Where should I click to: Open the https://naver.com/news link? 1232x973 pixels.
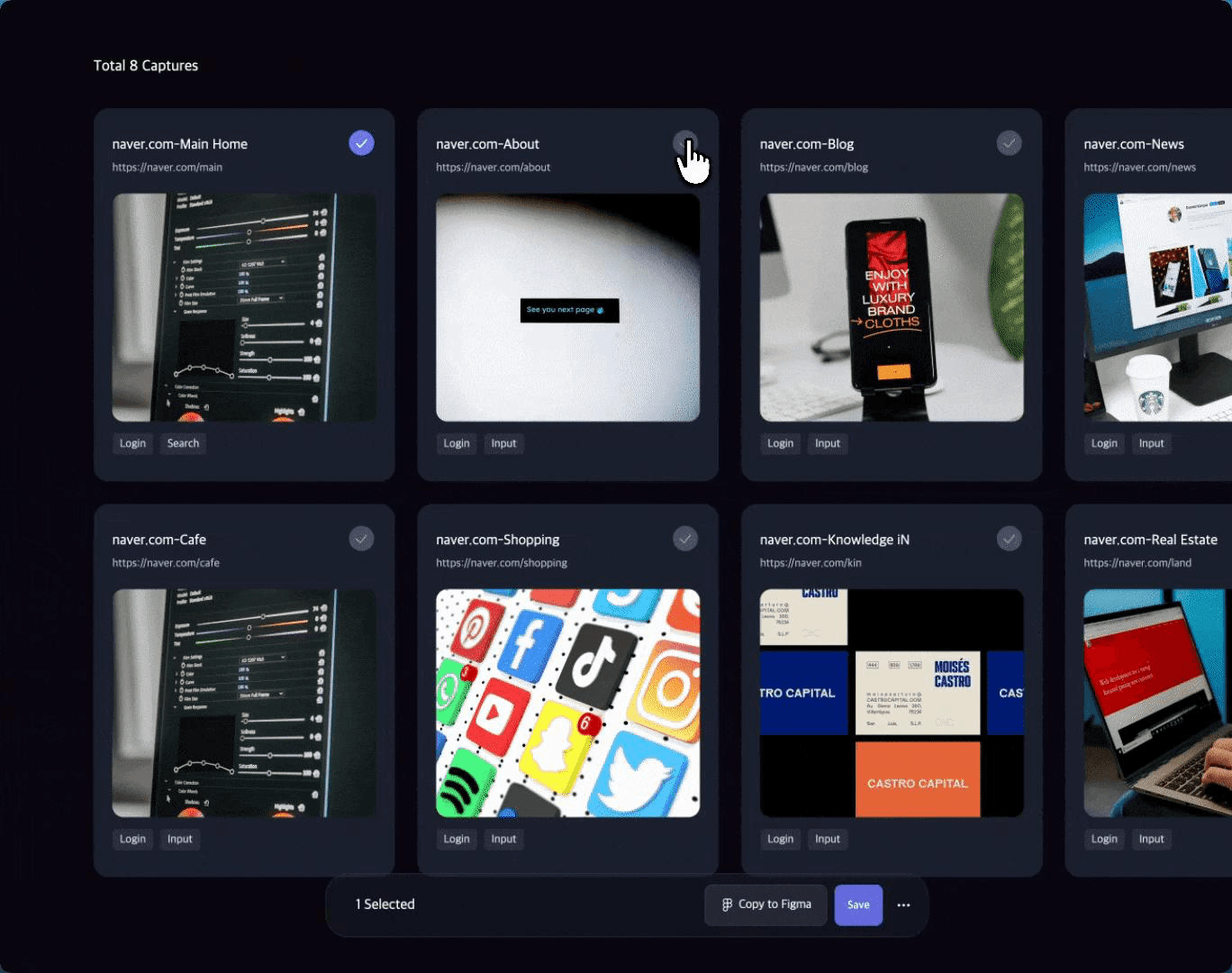click(x=1139, y=168)
